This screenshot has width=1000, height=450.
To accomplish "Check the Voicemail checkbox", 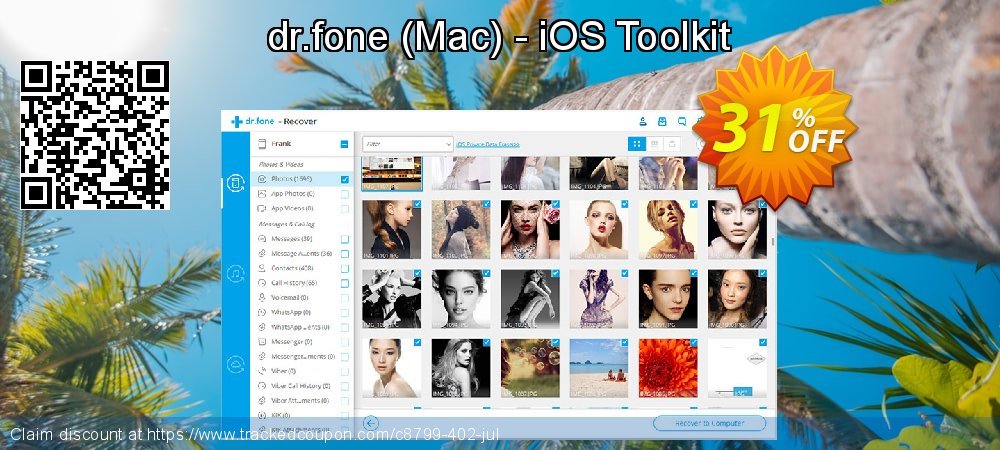I will tap(344, 298).
